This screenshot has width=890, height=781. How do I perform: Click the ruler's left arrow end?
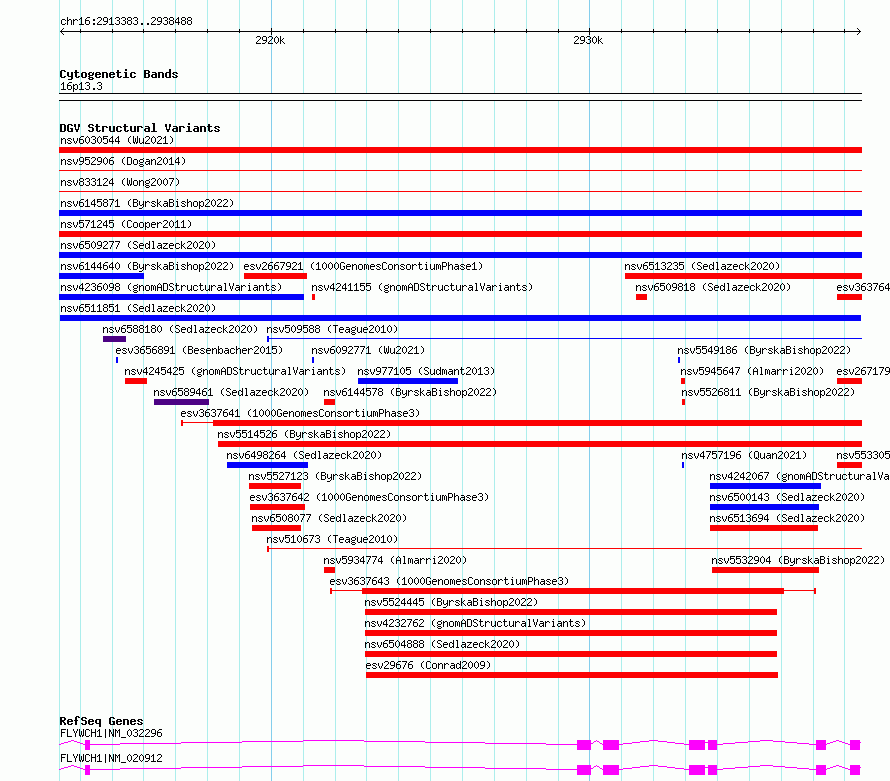pyautogui.click(x=62, y=32)
